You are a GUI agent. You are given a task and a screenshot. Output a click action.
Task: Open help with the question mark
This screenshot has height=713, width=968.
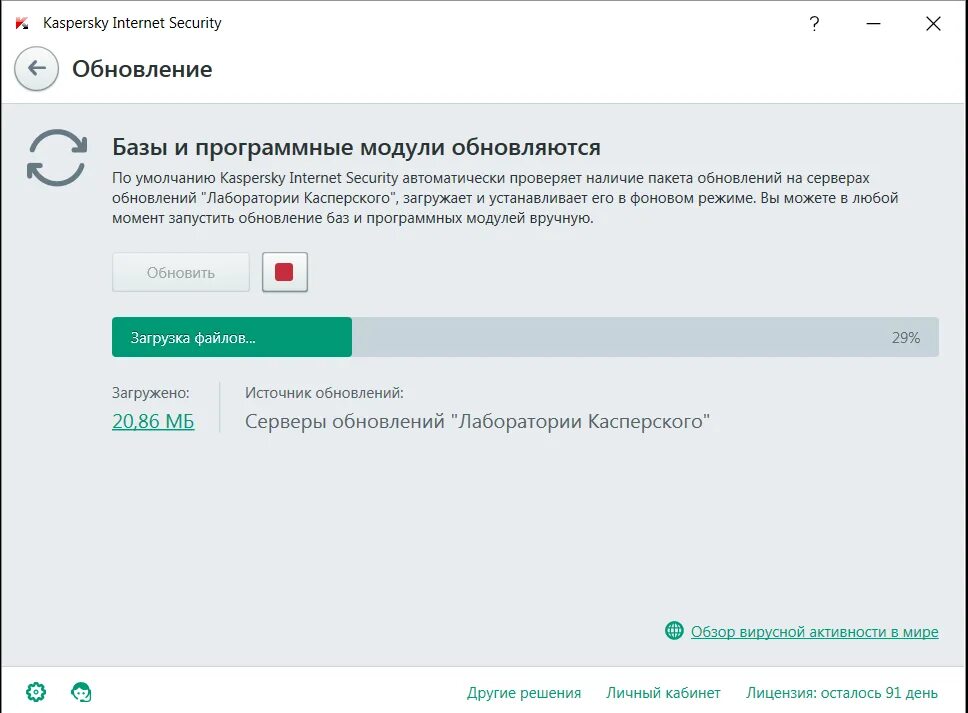(x=814, y=23)
